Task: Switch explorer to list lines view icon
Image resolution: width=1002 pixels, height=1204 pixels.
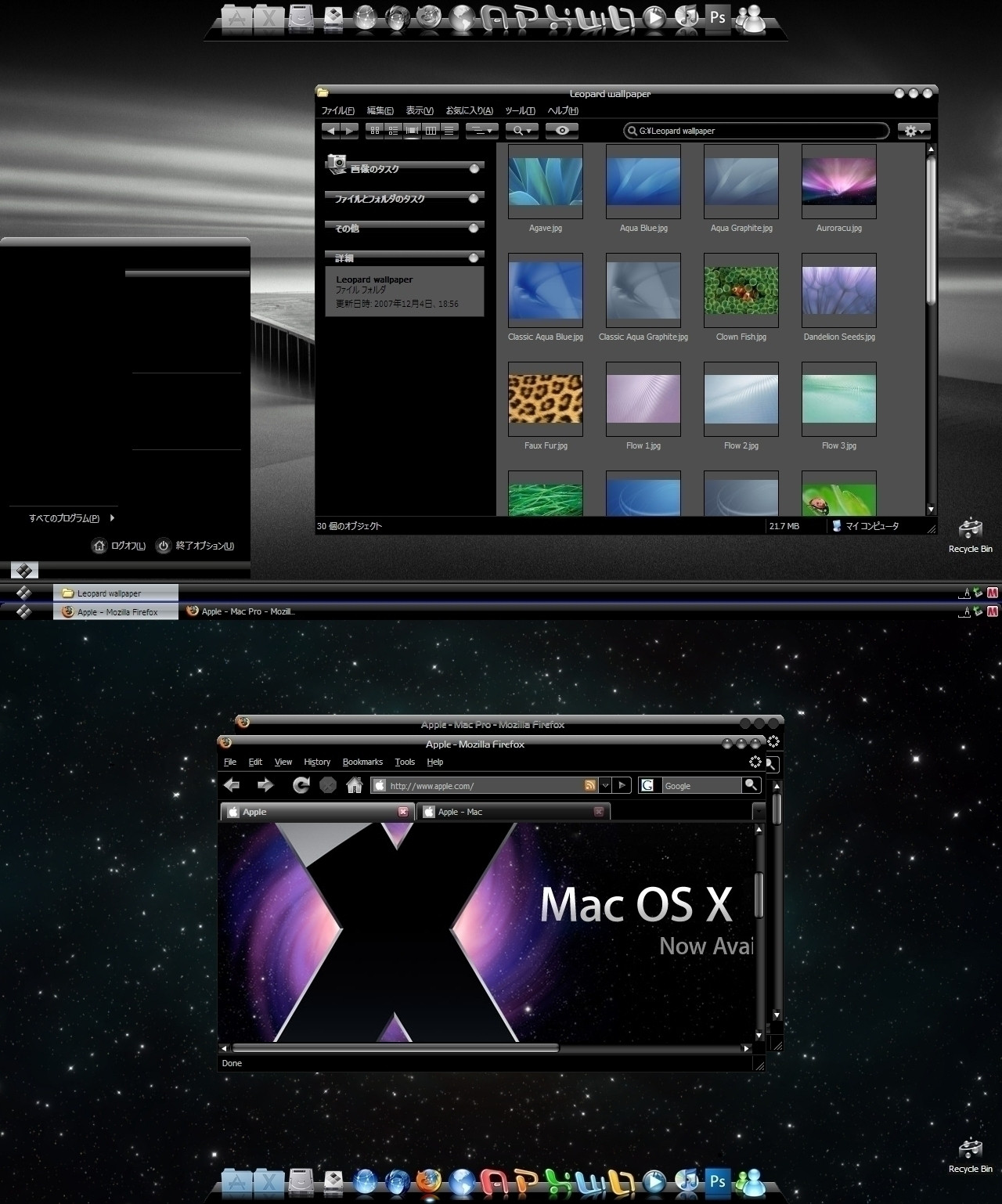Action: click(449, 131)
